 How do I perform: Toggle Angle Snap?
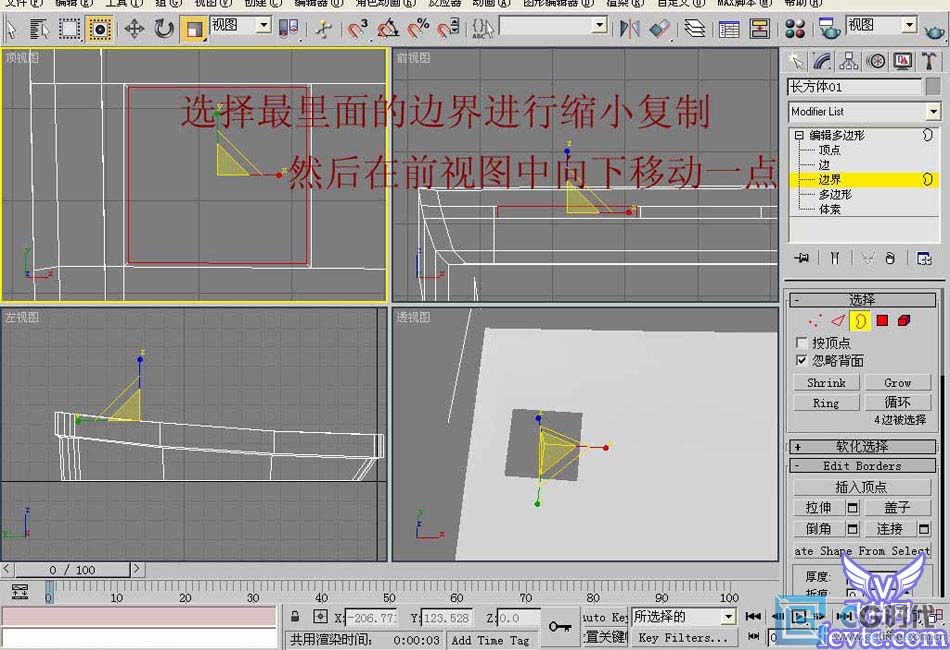(x=388, y=28)
